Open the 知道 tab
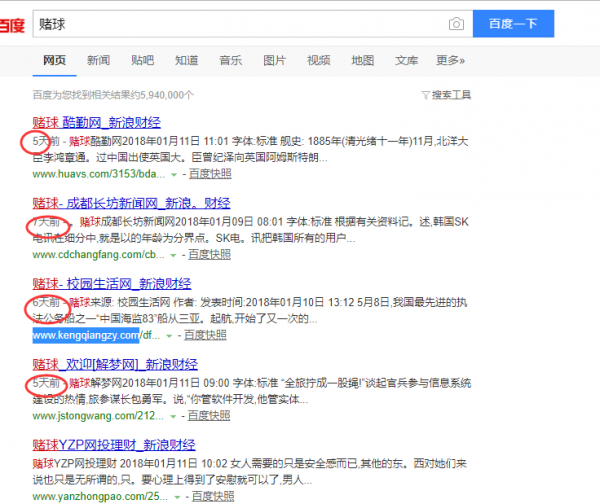 point(186,60)
